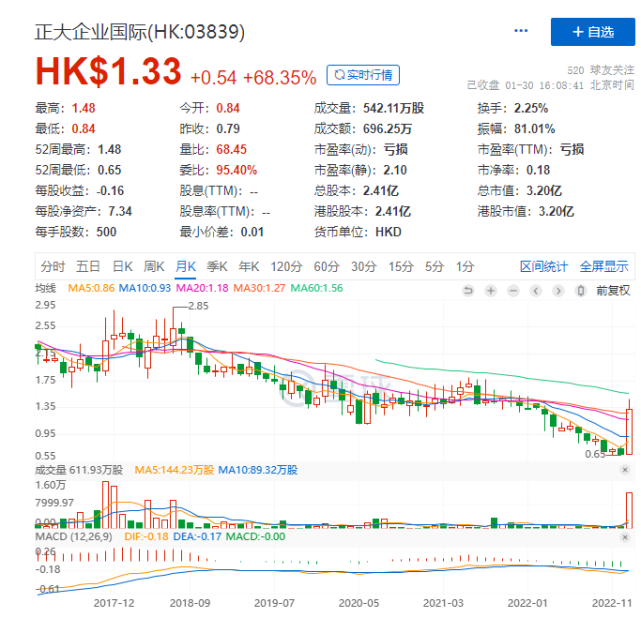
Task: Add stock with the 自选 button
Action: pos(593,32)
